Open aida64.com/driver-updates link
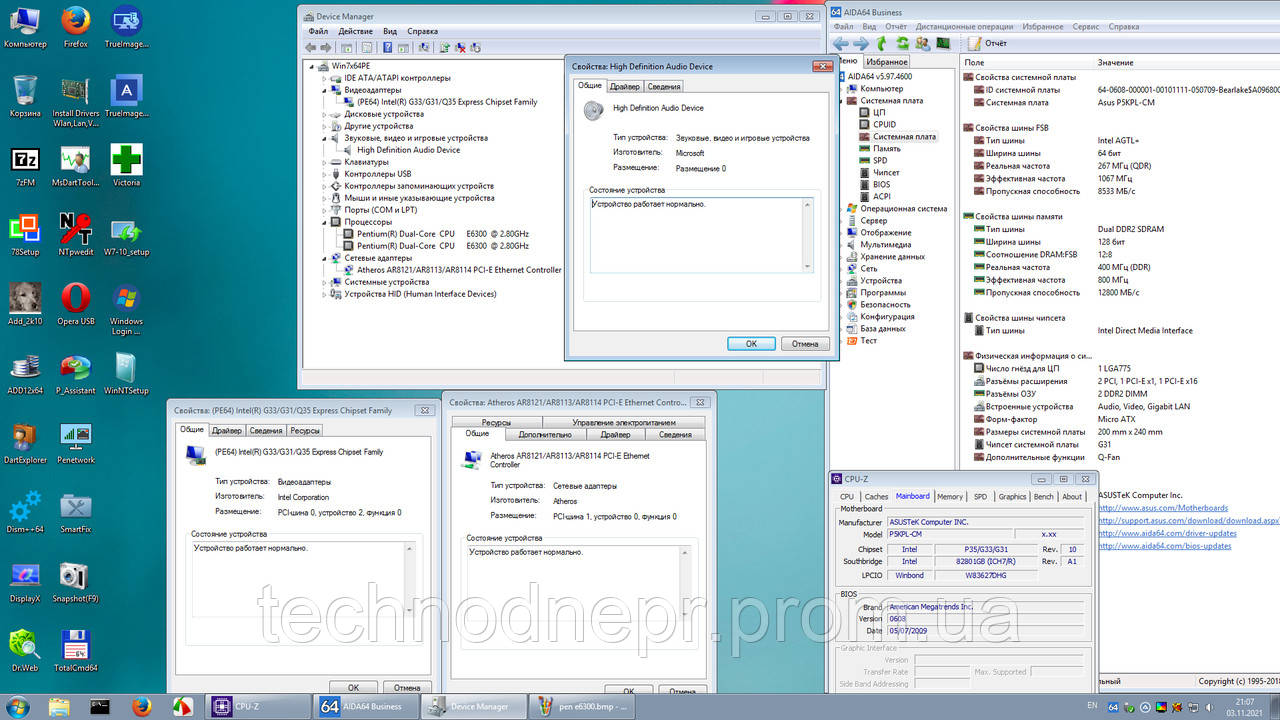The height and width of the screenshot is (720, 1280). pyautogui.click(x=1167, y=533)
